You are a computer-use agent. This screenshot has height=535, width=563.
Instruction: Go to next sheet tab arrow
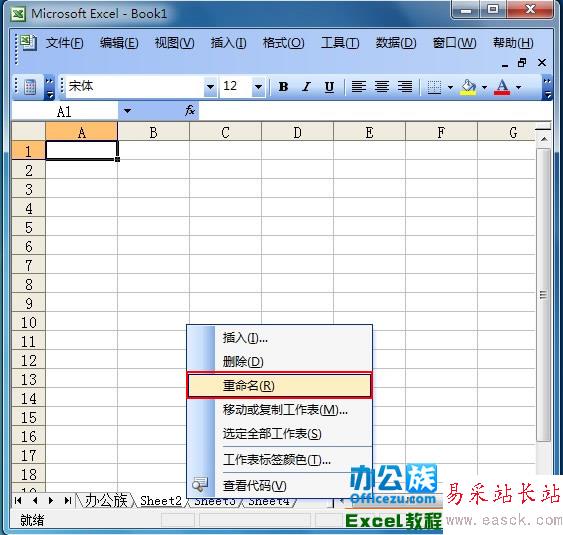[x=51, y=500]
